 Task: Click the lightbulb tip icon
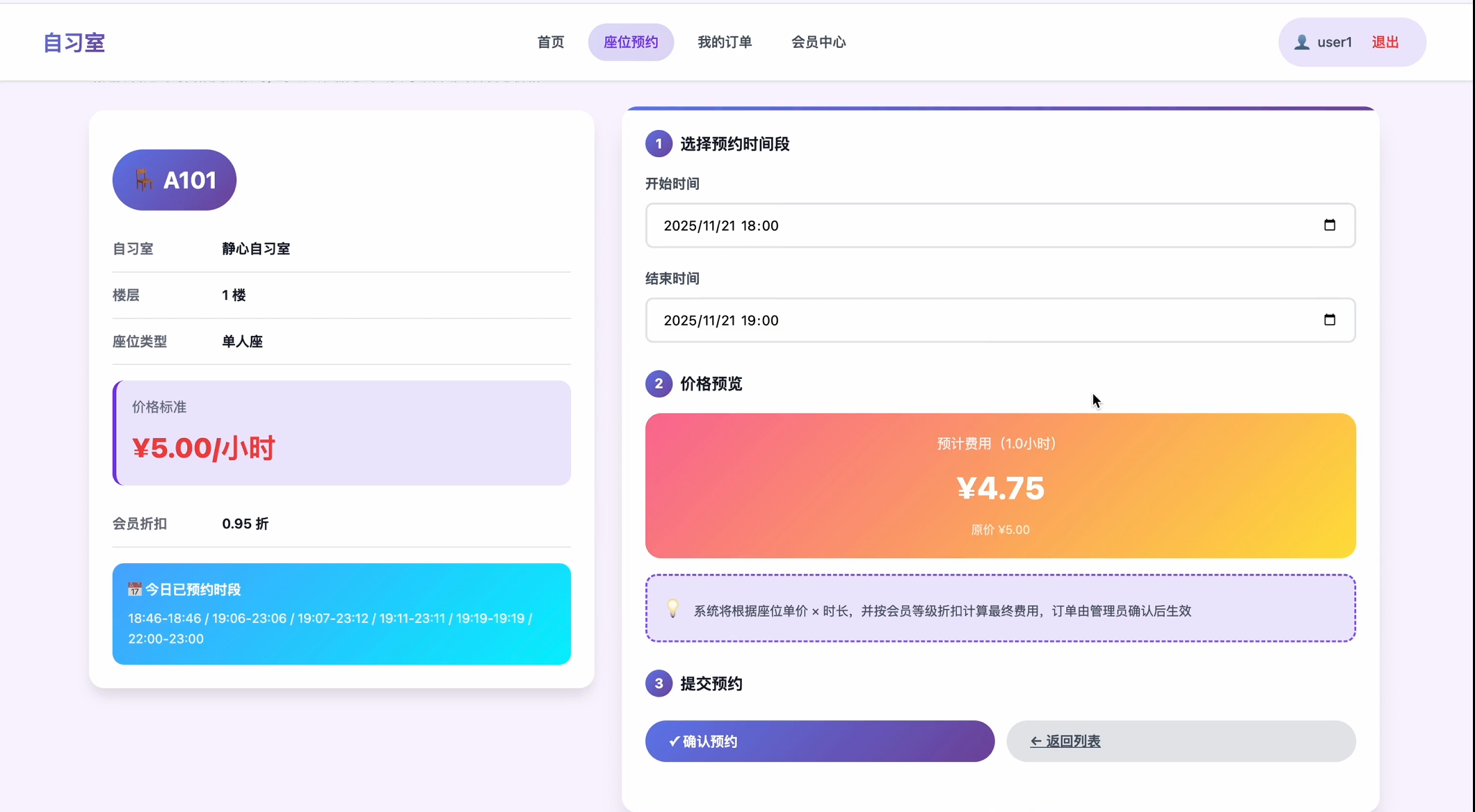click(x=672, y=608)
